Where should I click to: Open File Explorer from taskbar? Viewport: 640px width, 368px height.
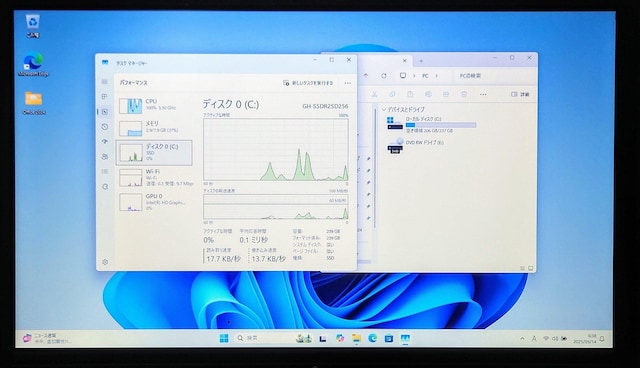(x=356, y=338)
